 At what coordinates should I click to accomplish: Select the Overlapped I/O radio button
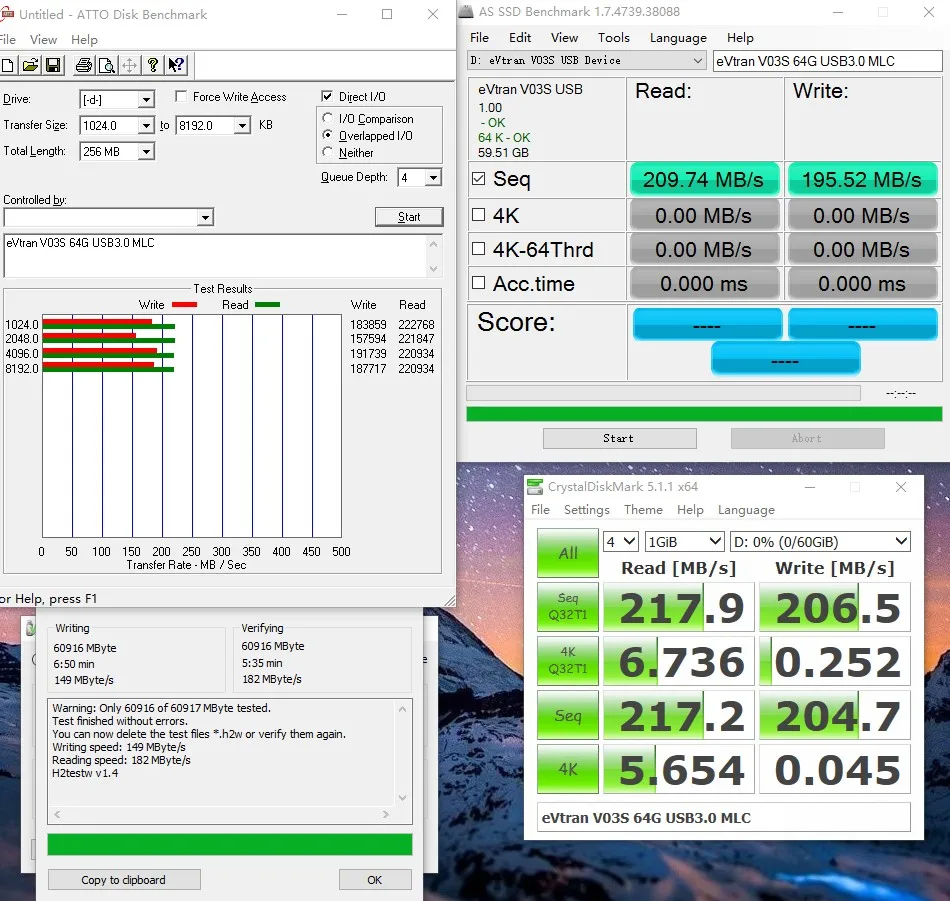(328, 135)
